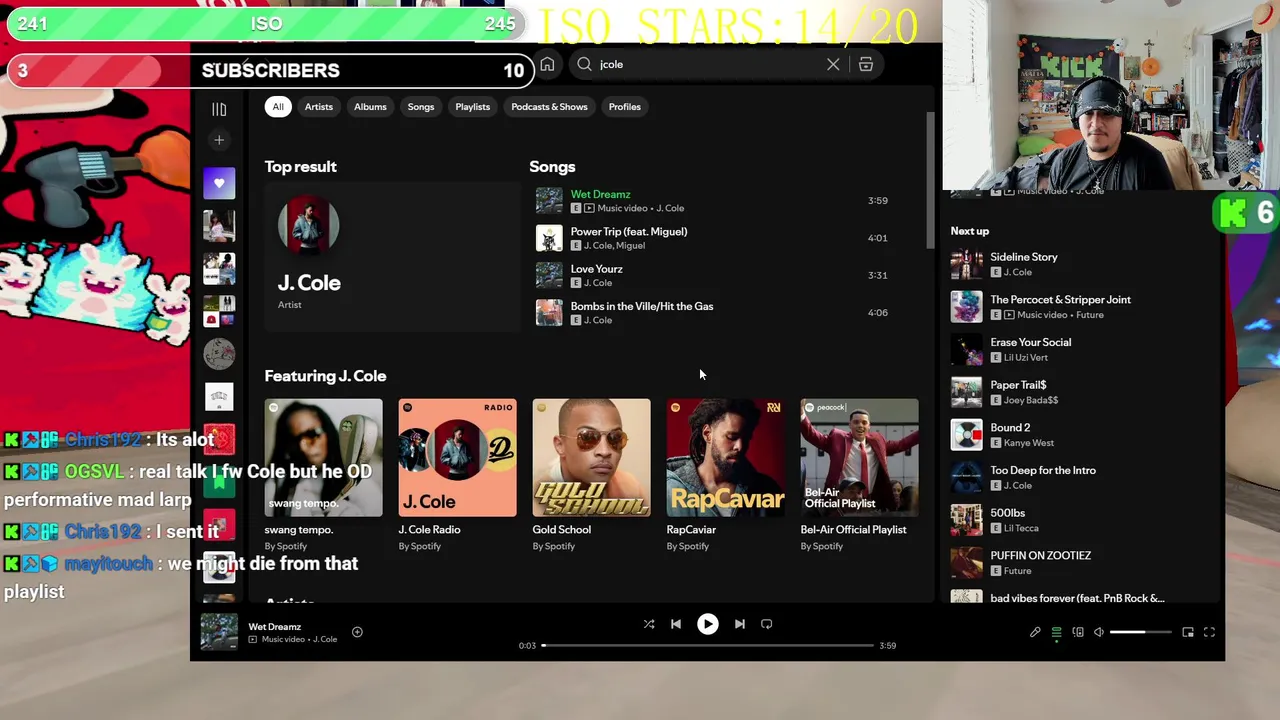The height and width of the screenshot is (720, 1280).
Task: Skip to previous track
Action: (676, 624)
